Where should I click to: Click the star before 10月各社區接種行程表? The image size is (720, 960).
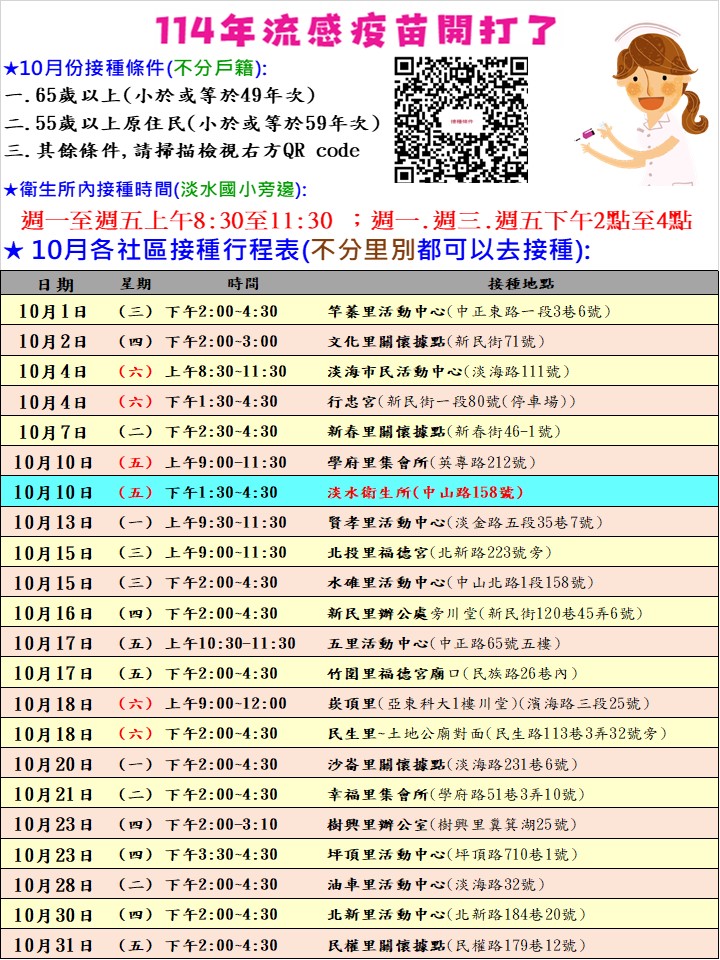(x=14, y=249)
